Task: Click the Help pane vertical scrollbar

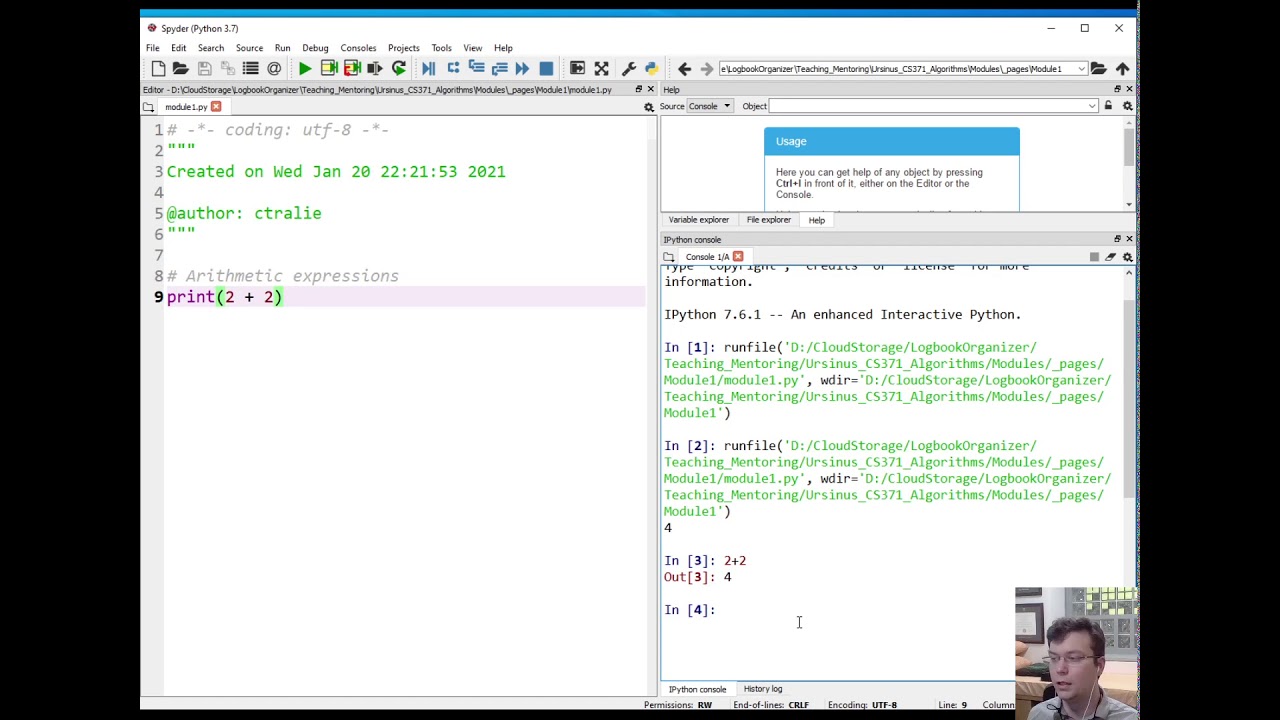Action: click(x=1129, y=146)
